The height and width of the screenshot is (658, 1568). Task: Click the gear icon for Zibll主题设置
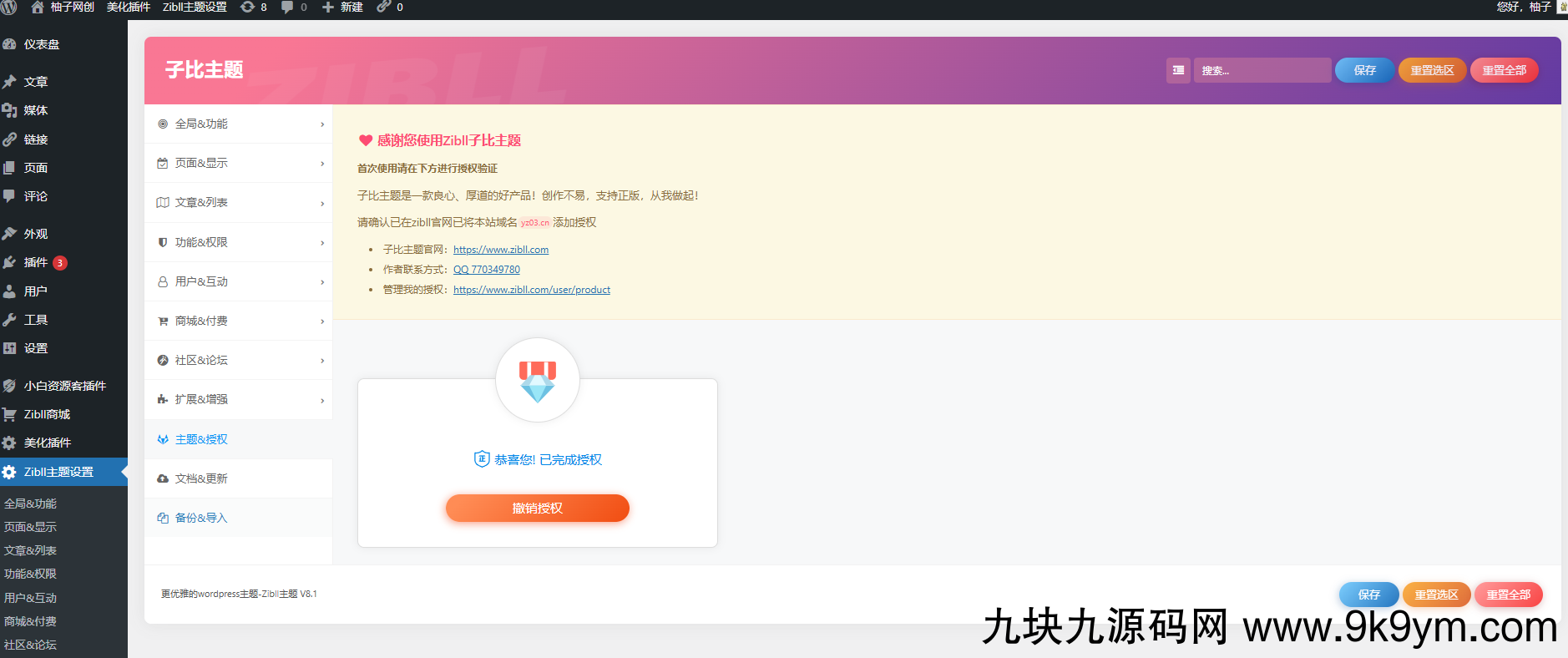click(10, 472)
